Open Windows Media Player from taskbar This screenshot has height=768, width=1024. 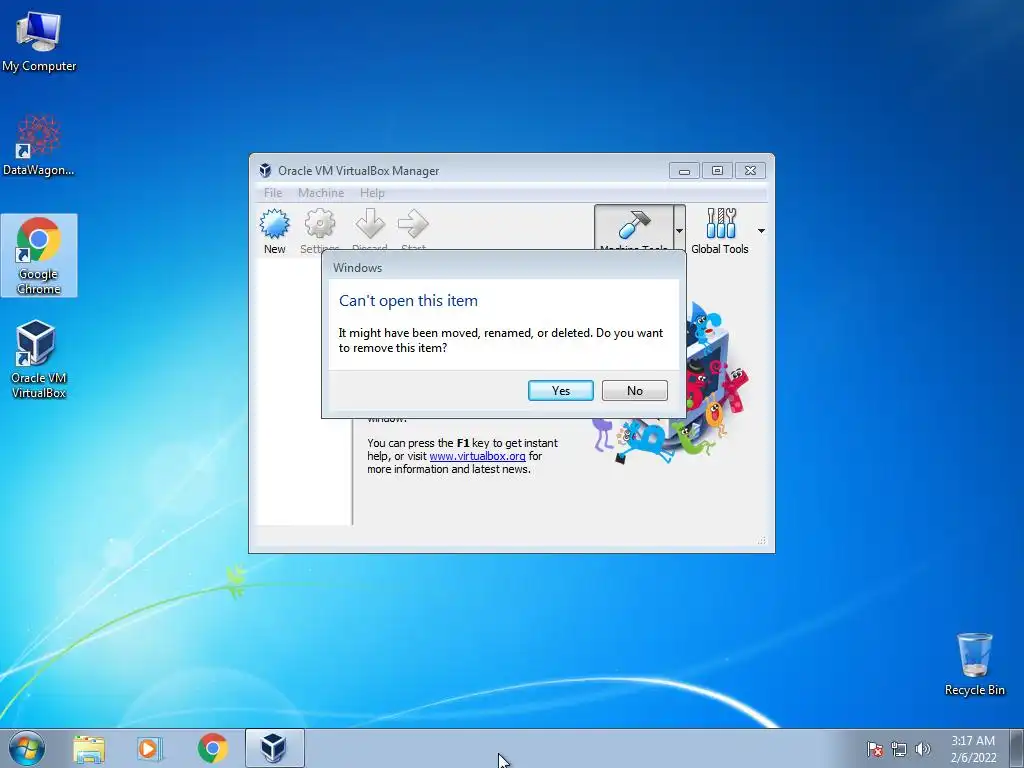point(150,748)
